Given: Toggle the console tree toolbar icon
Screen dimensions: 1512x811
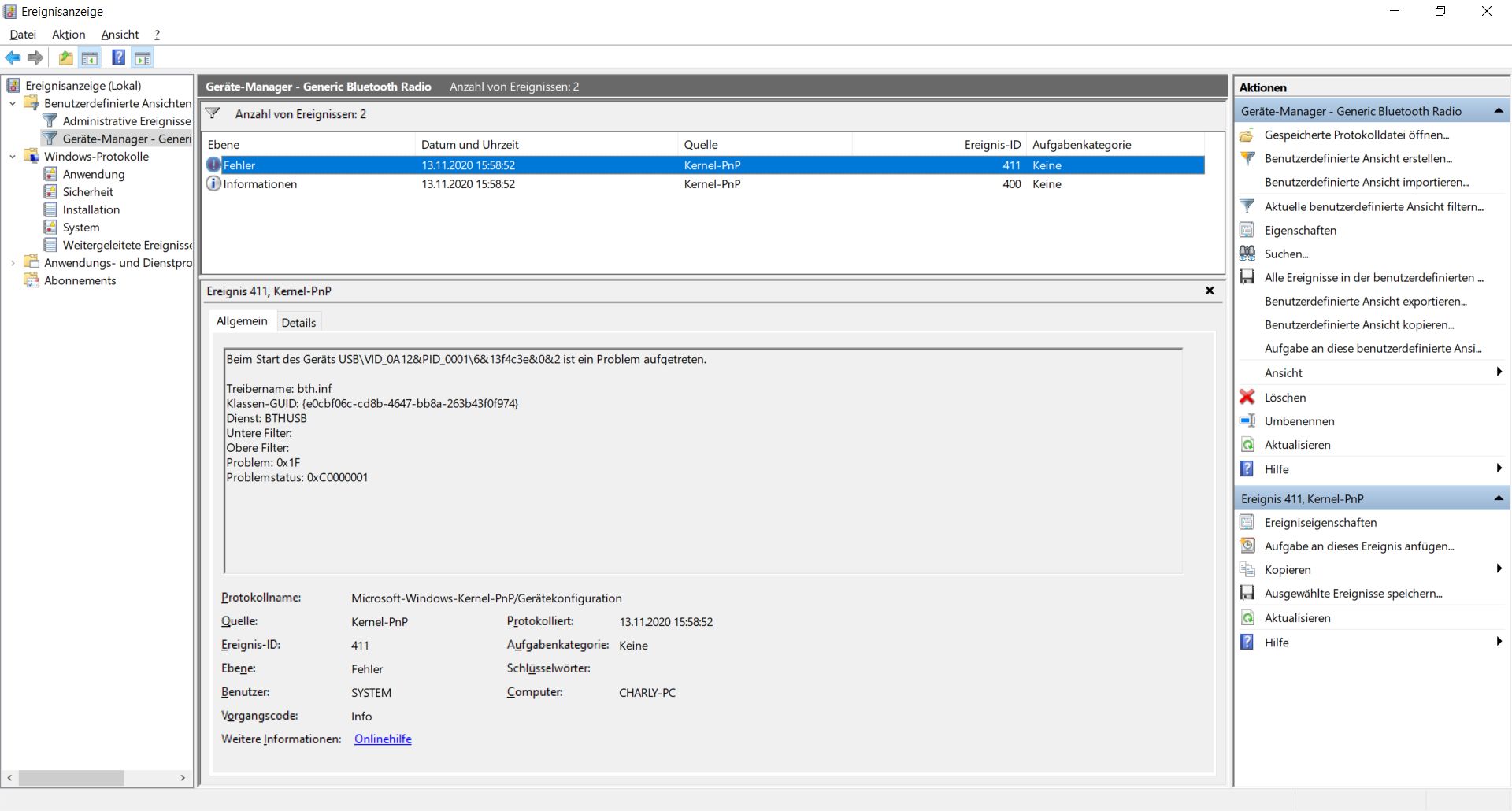Looking at the screenshot, I should point(90,57).
